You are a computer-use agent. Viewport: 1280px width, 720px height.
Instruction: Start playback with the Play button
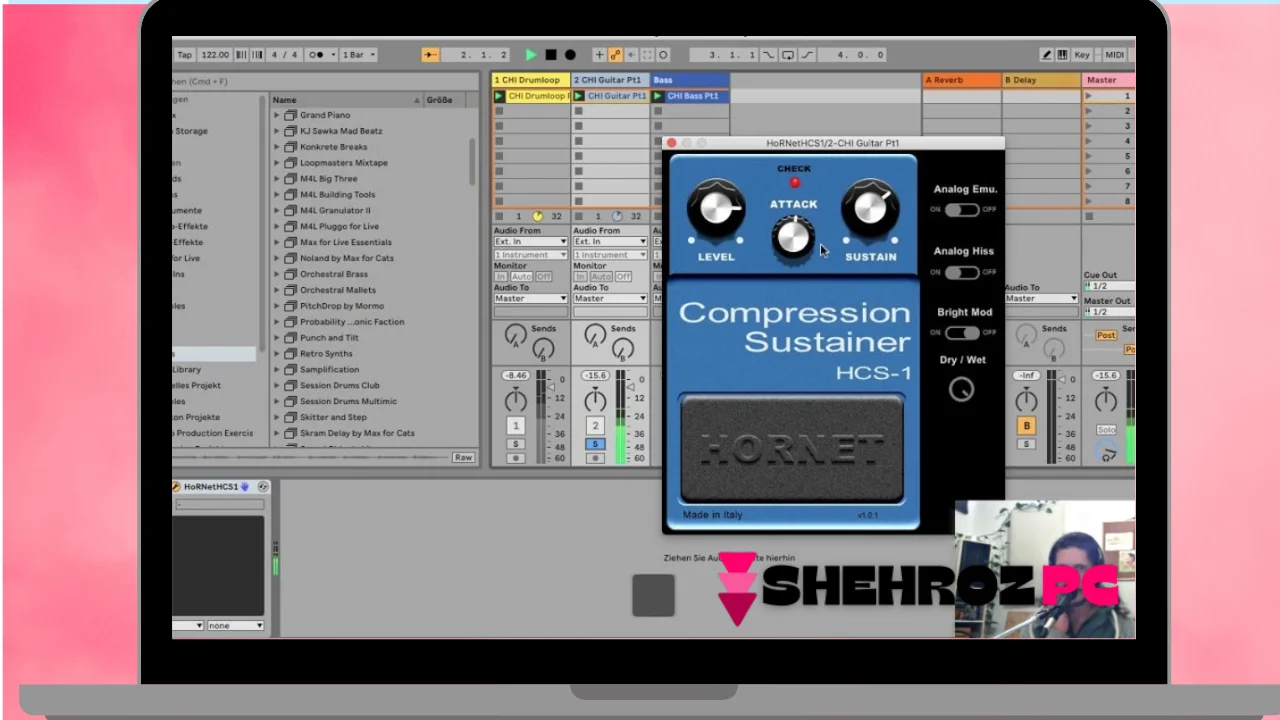531,55
